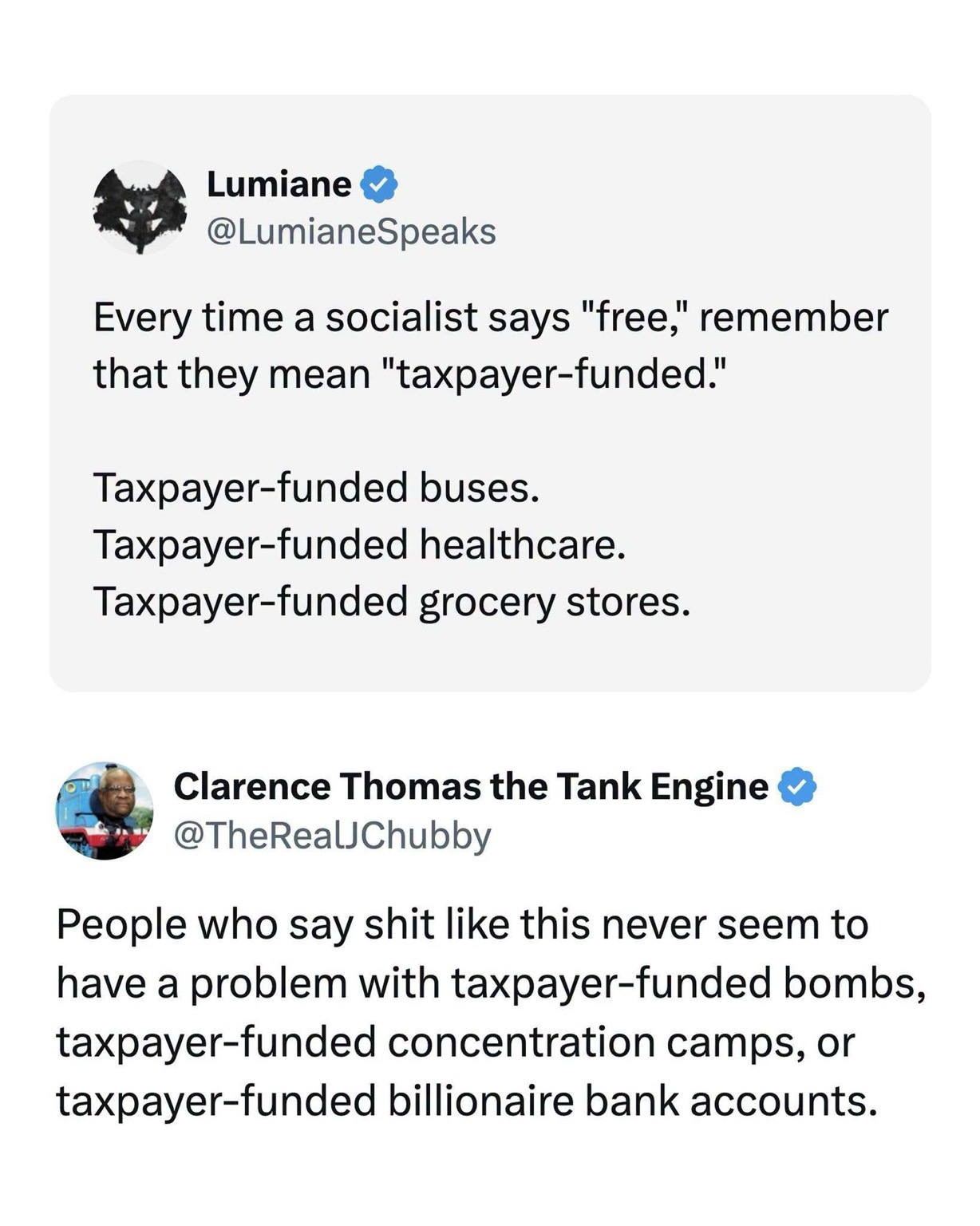980x1226 pixels.
Task: Click verified badge next to Tank Engine name
Action: coord(797,786)
